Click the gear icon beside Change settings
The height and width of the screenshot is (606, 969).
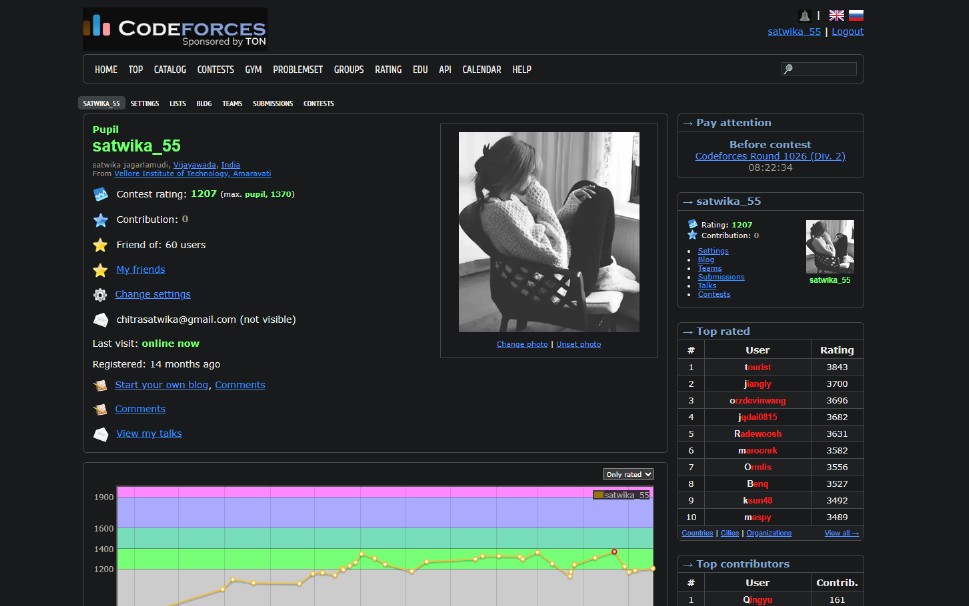[x=100, y=295]
